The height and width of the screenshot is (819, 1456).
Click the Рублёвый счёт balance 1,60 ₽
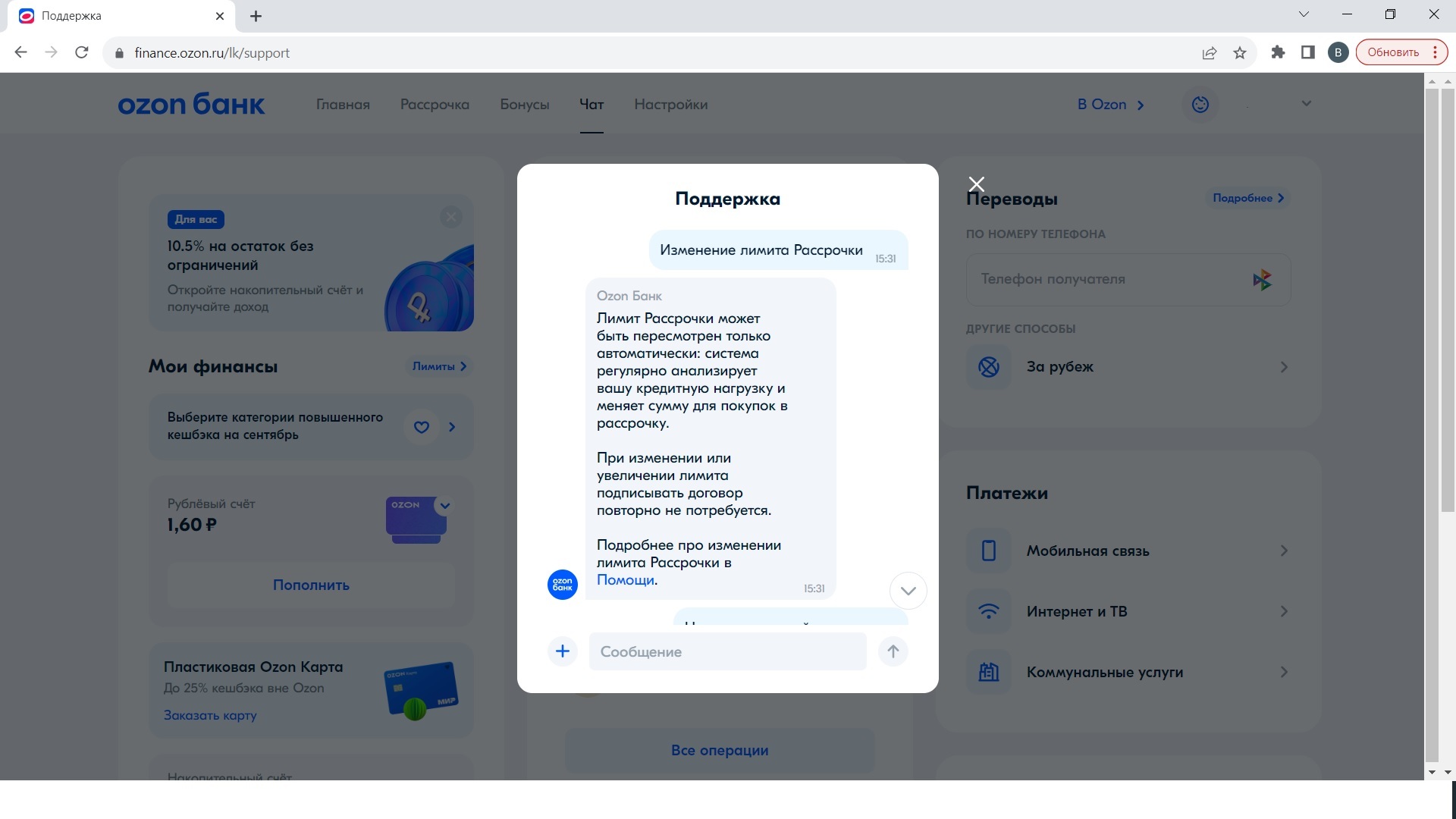tap(192, 525)
